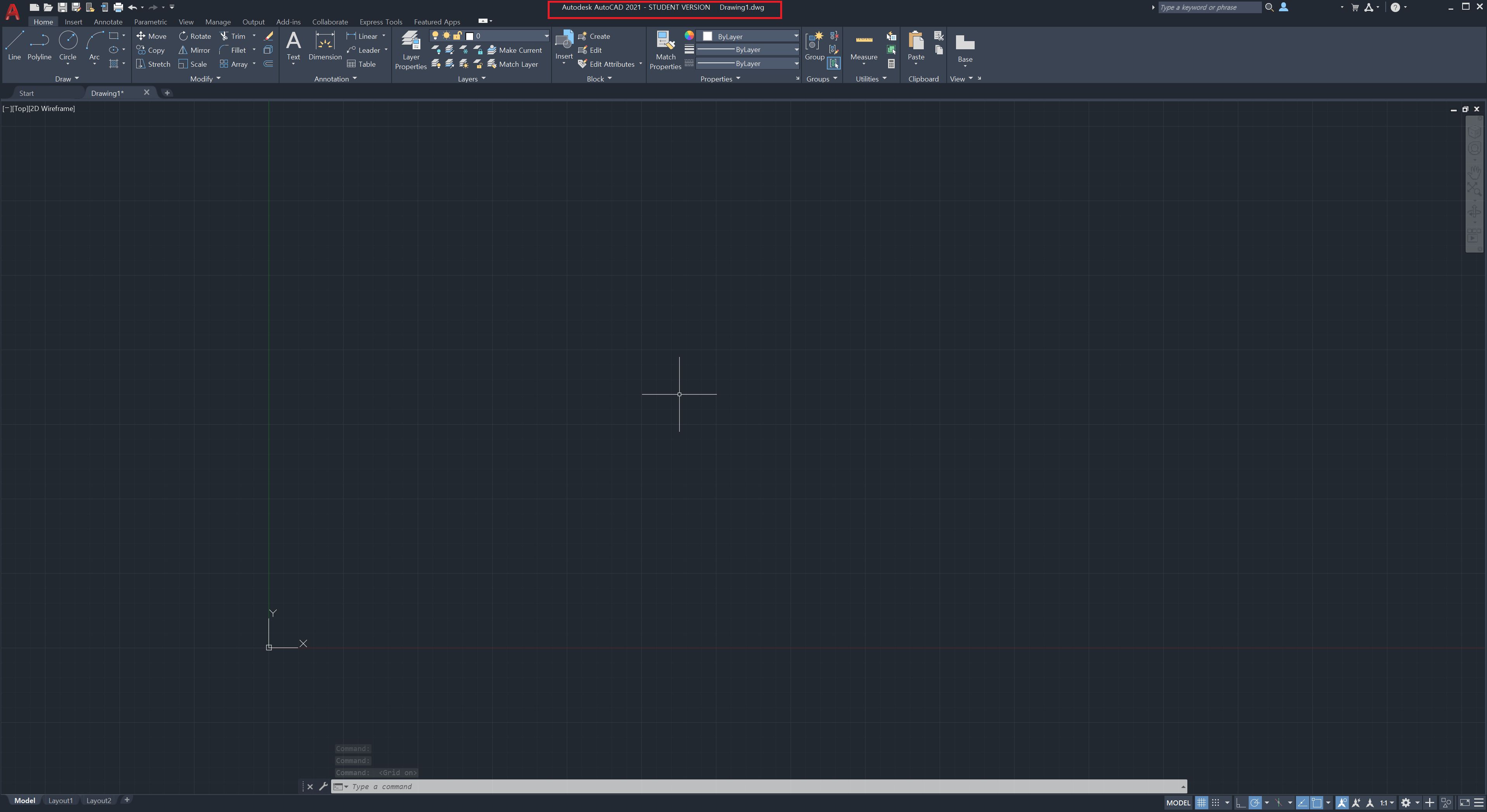Toggle grid display in status bar
Screen dimensions: 1487x812
tap(1201, 803)
